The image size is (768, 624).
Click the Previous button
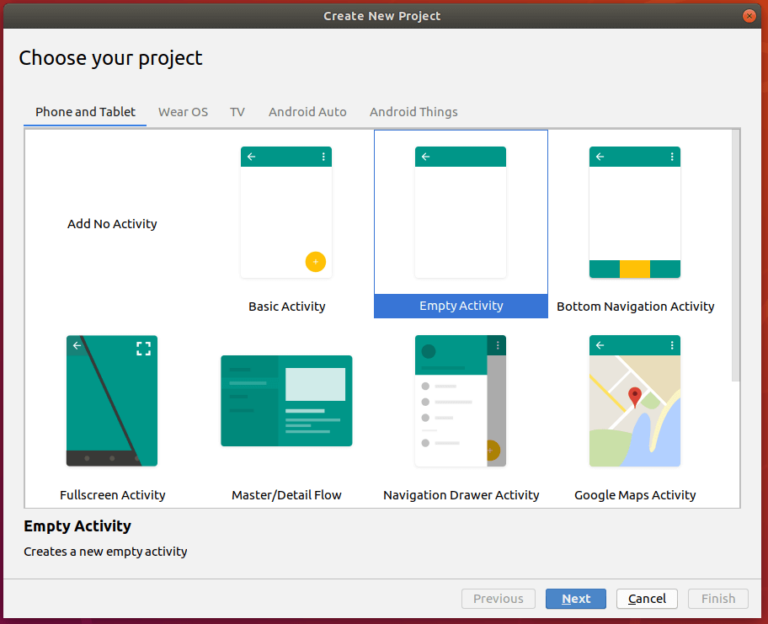(498, 599)
